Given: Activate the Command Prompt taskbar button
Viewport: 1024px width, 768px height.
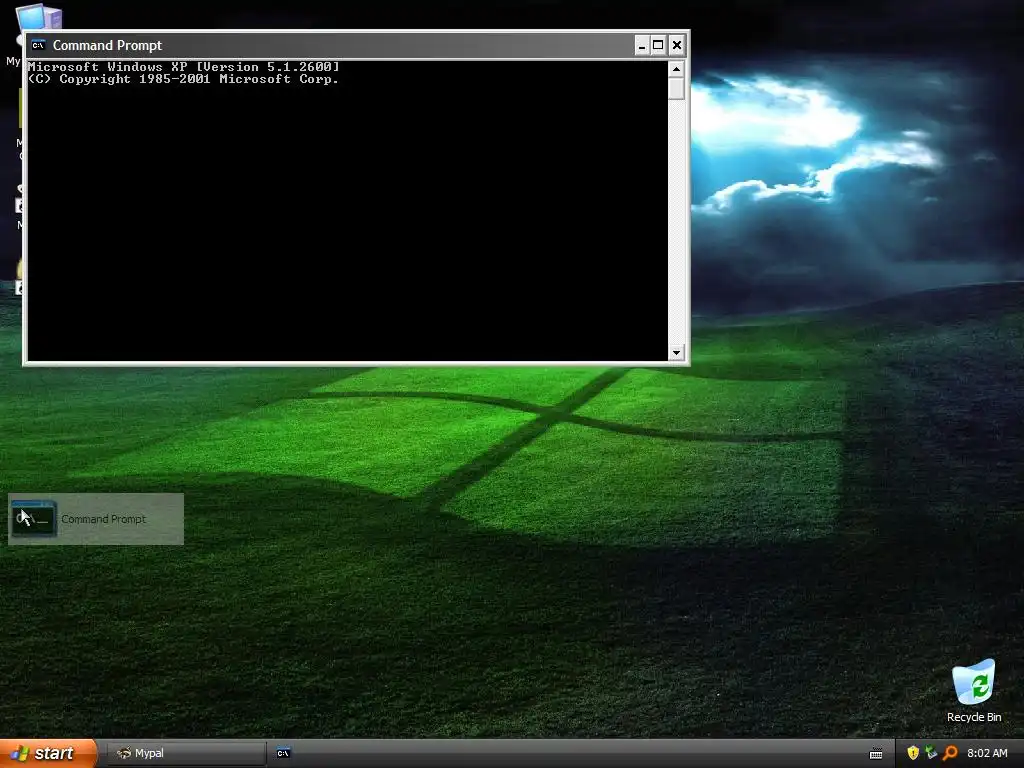Looking at the screenshot, I should (x=283, y=753).
